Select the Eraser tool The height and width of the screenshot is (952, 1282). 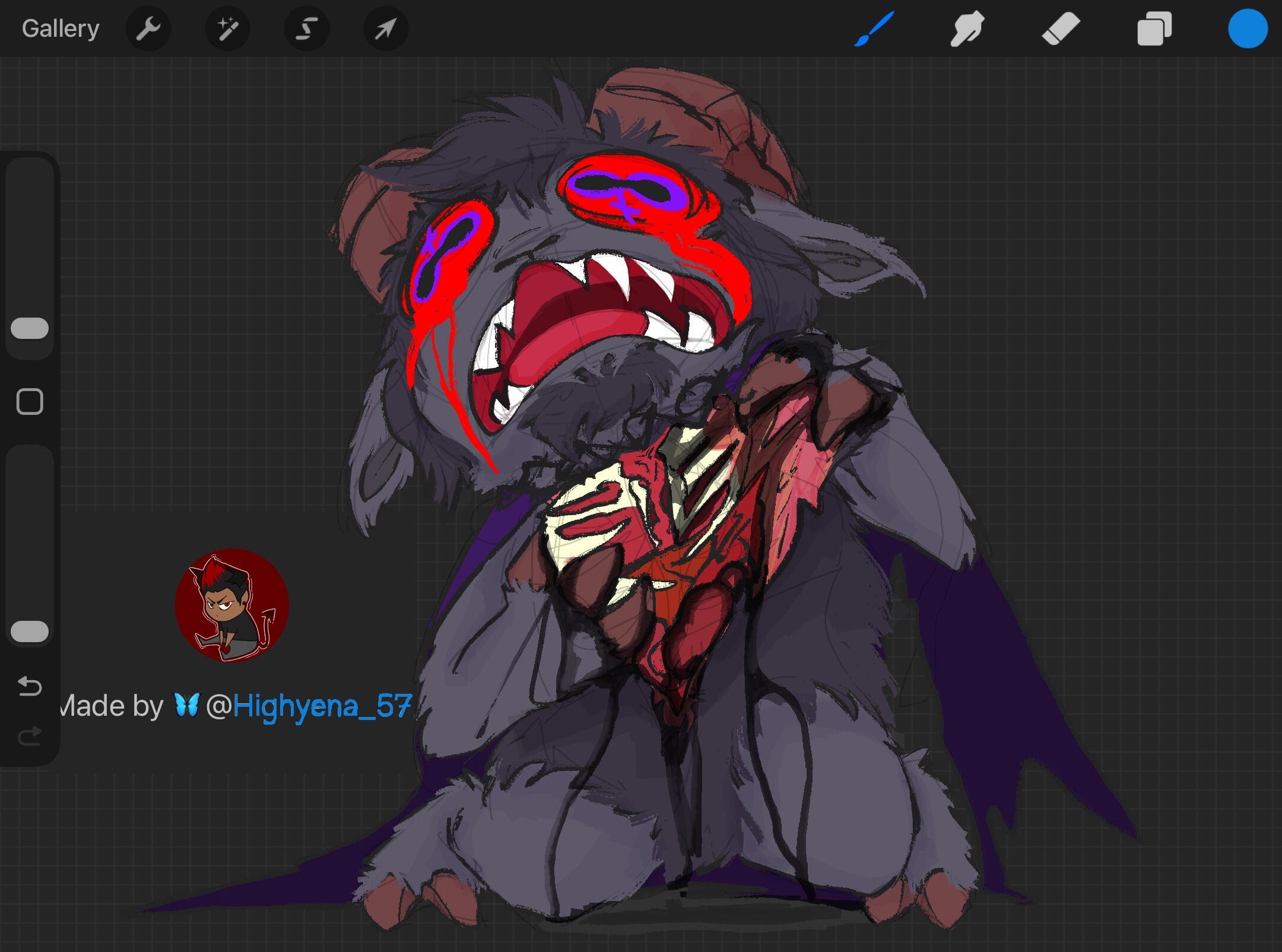pos(1061,28)
